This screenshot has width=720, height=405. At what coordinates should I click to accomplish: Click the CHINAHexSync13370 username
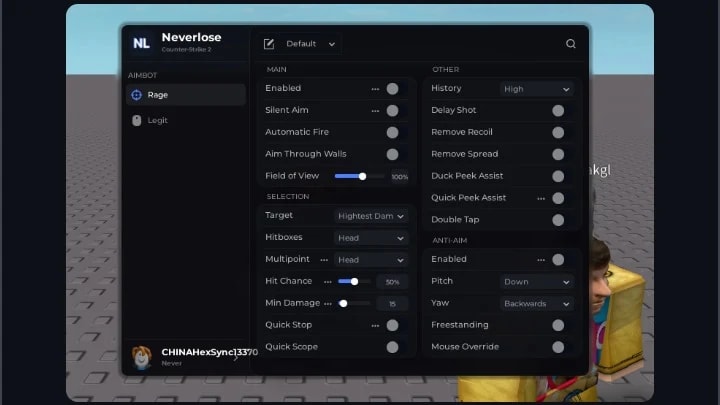pyautogui.click(x=209, y=352)
